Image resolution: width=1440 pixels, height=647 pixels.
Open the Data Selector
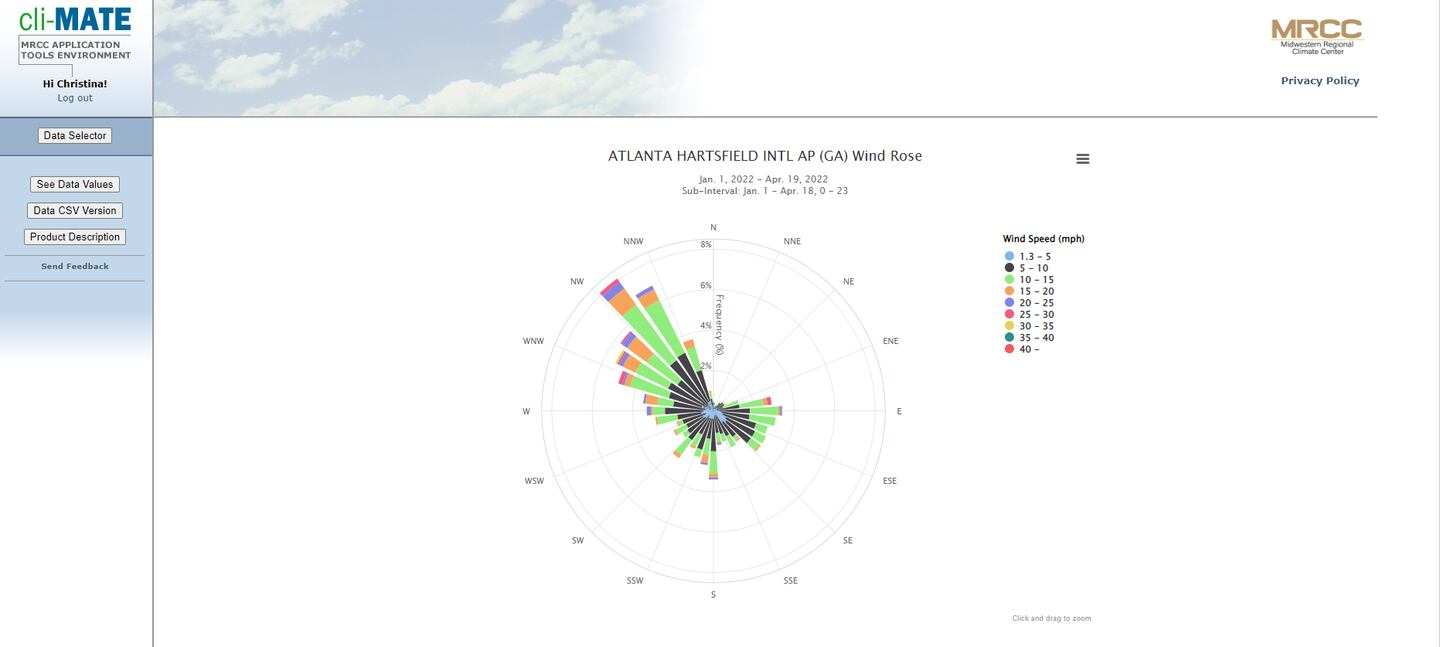(x=75, y=136)
